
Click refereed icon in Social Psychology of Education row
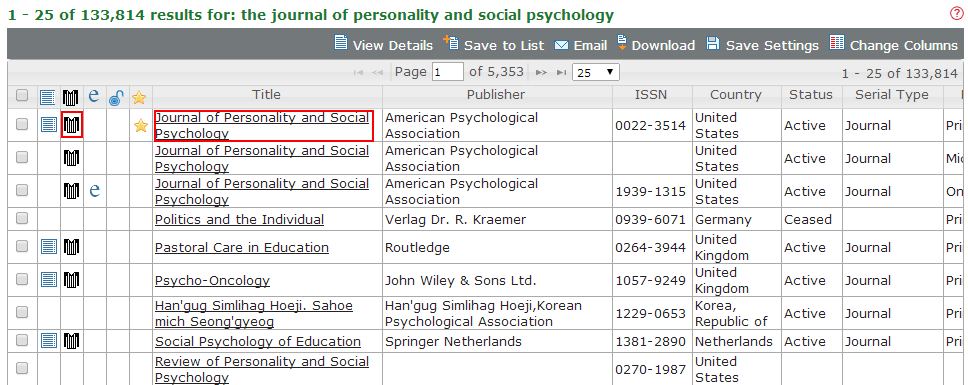click(71, 340)
